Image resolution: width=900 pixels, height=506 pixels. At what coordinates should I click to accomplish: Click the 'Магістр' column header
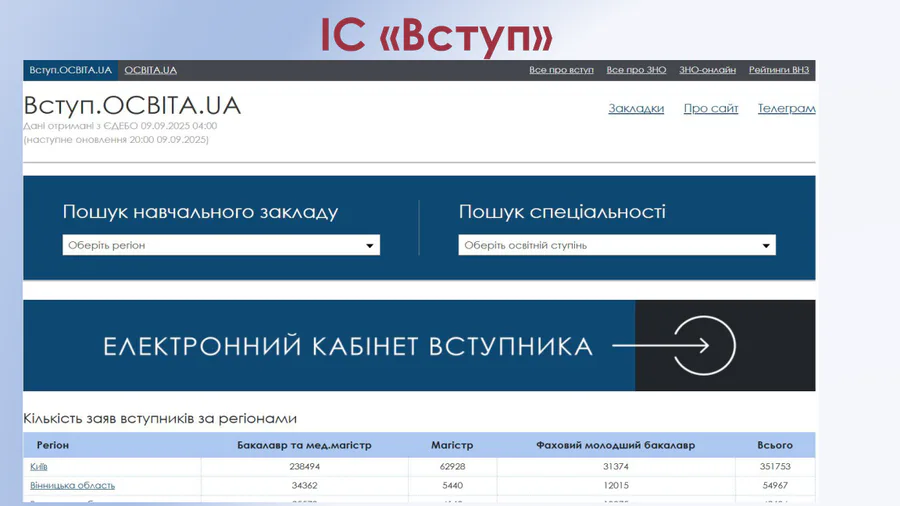452,445
